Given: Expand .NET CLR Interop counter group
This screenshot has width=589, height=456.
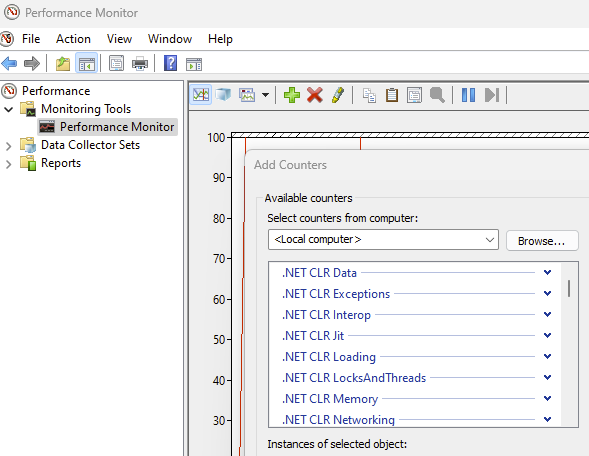Looking at the screenshot, I should point(547,314).
